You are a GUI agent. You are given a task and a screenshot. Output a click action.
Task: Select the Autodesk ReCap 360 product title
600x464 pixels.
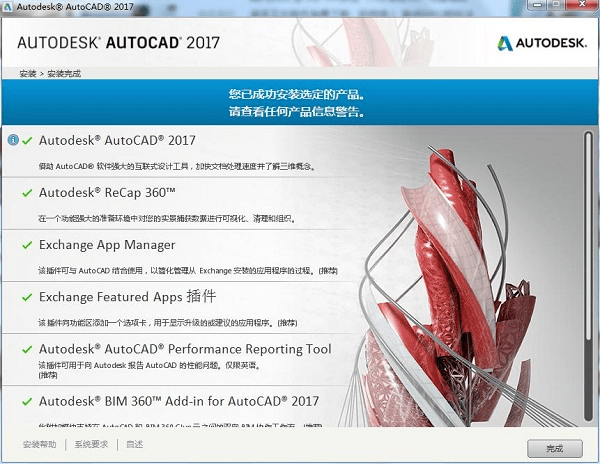(x=107, y=193)
